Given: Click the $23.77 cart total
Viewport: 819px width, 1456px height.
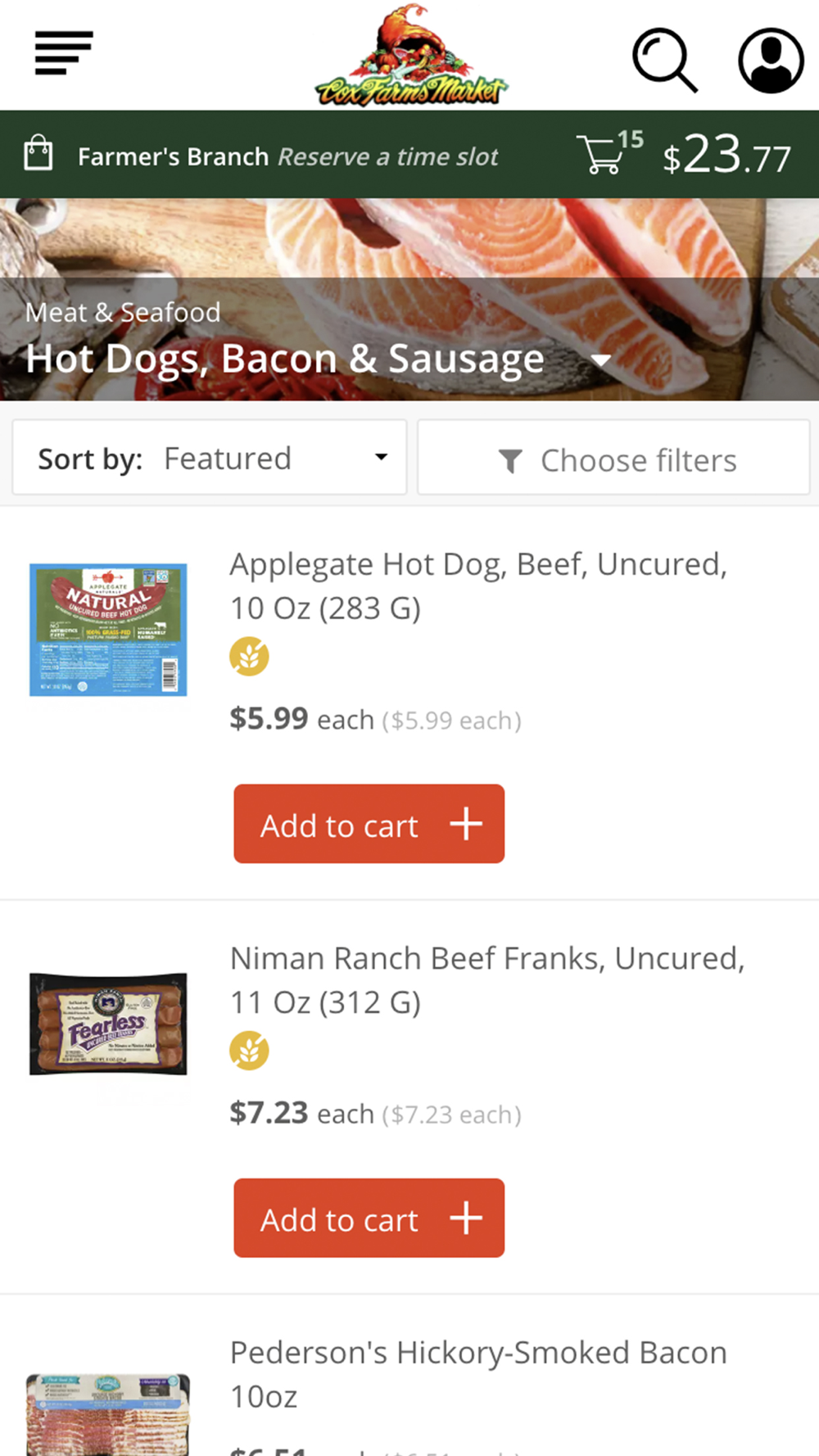Looking at the screenshot, I should coord(726,156).
